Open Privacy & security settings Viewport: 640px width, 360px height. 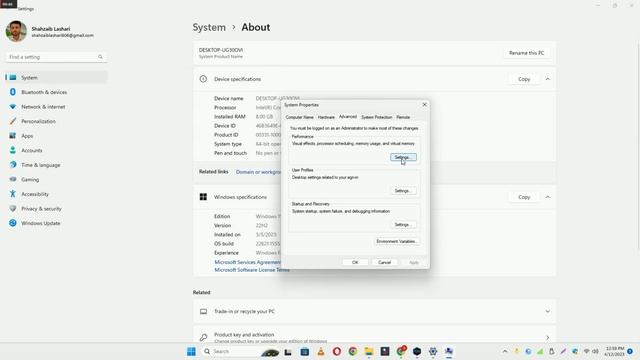[x=56, y=209]
